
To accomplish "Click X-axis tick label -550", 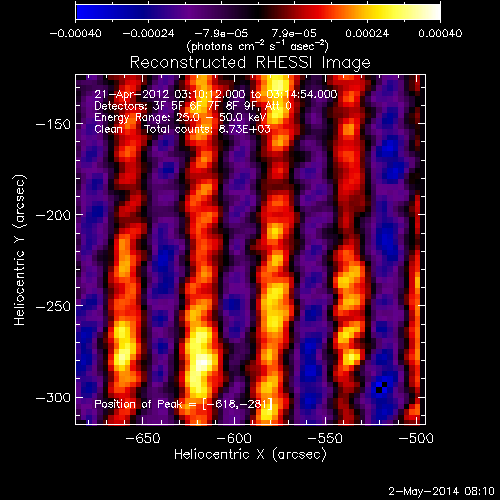I will point(325,438).
